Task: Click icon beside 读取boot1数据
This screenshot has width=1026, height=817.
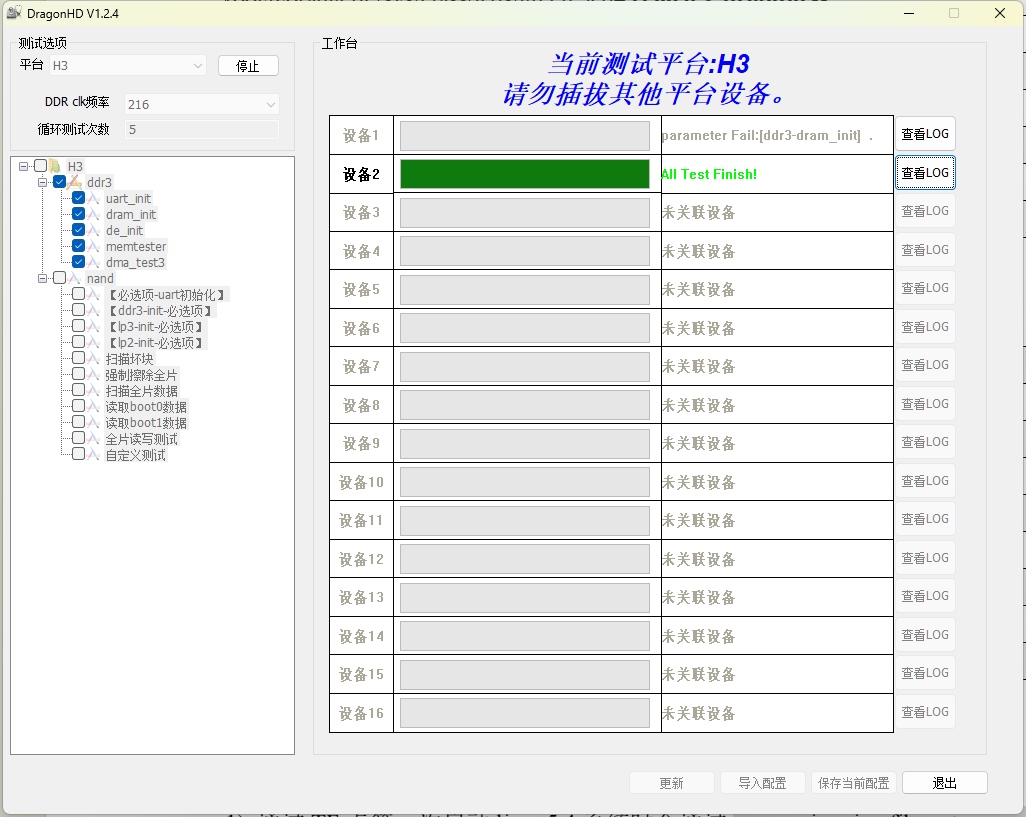Action: [94, 423]
